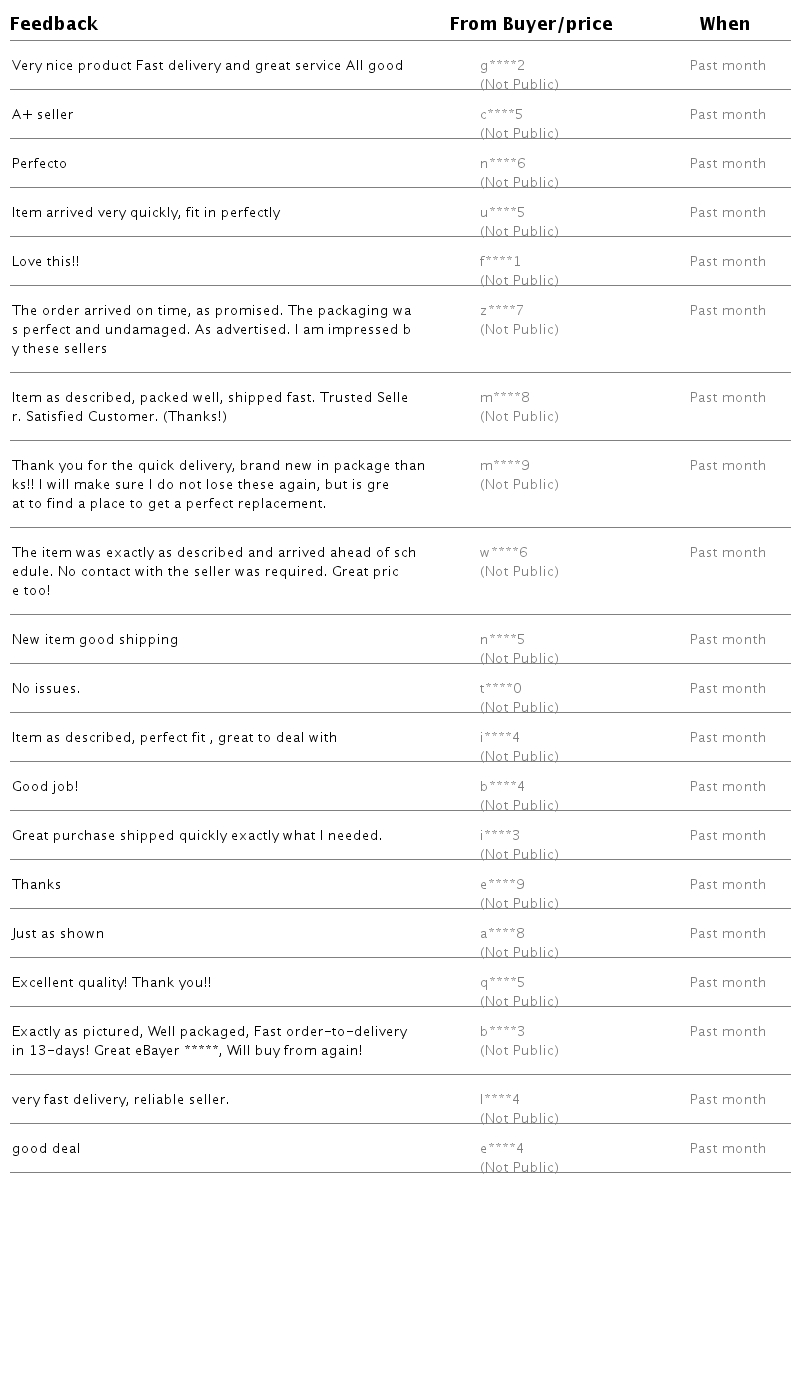This screenshot has height=1396, width=800.
Task: Select buyer g****2 username
Action: pos(502,66)
